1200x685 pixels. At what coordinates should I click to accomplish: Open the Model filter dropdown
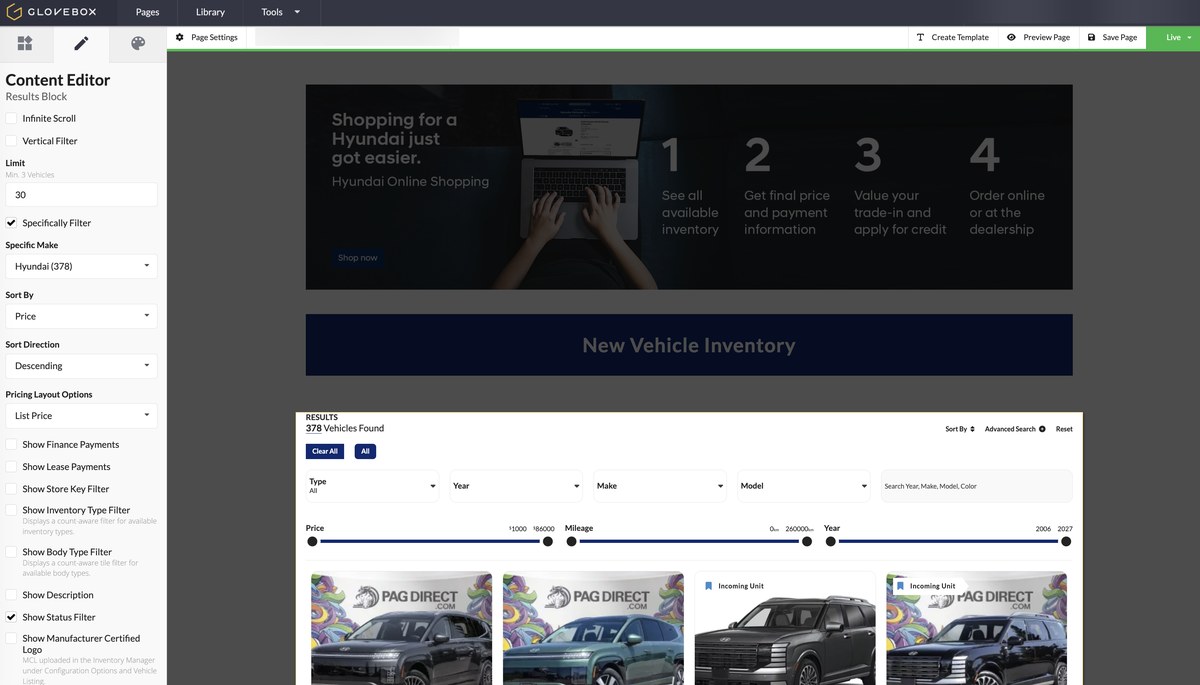pos(804,486)
